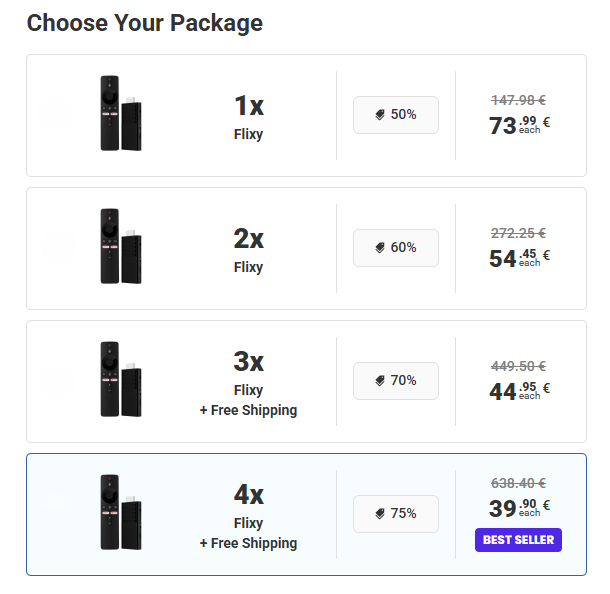
Task: Click the Flixy stick image in 2x row
Action: point(121,248)
